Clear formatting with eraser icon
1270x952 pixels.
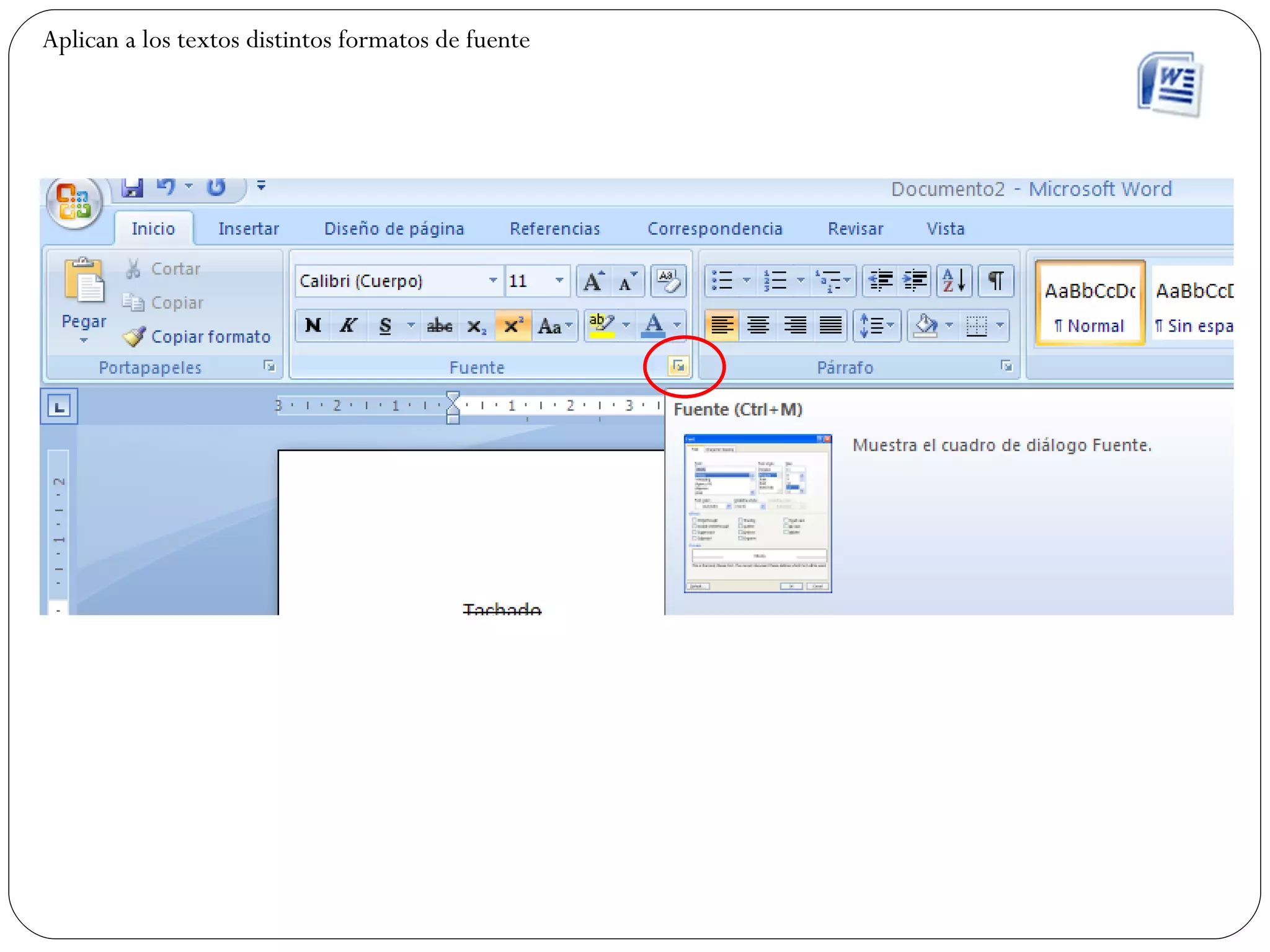[x=668, y=281]
